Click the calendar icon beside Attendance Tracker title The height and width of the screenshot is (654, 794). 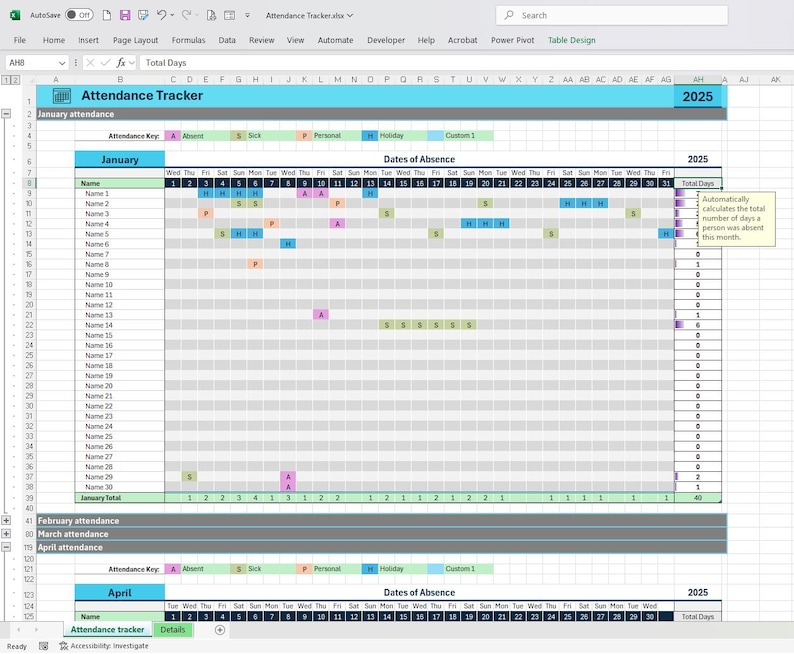pos(62,96)
